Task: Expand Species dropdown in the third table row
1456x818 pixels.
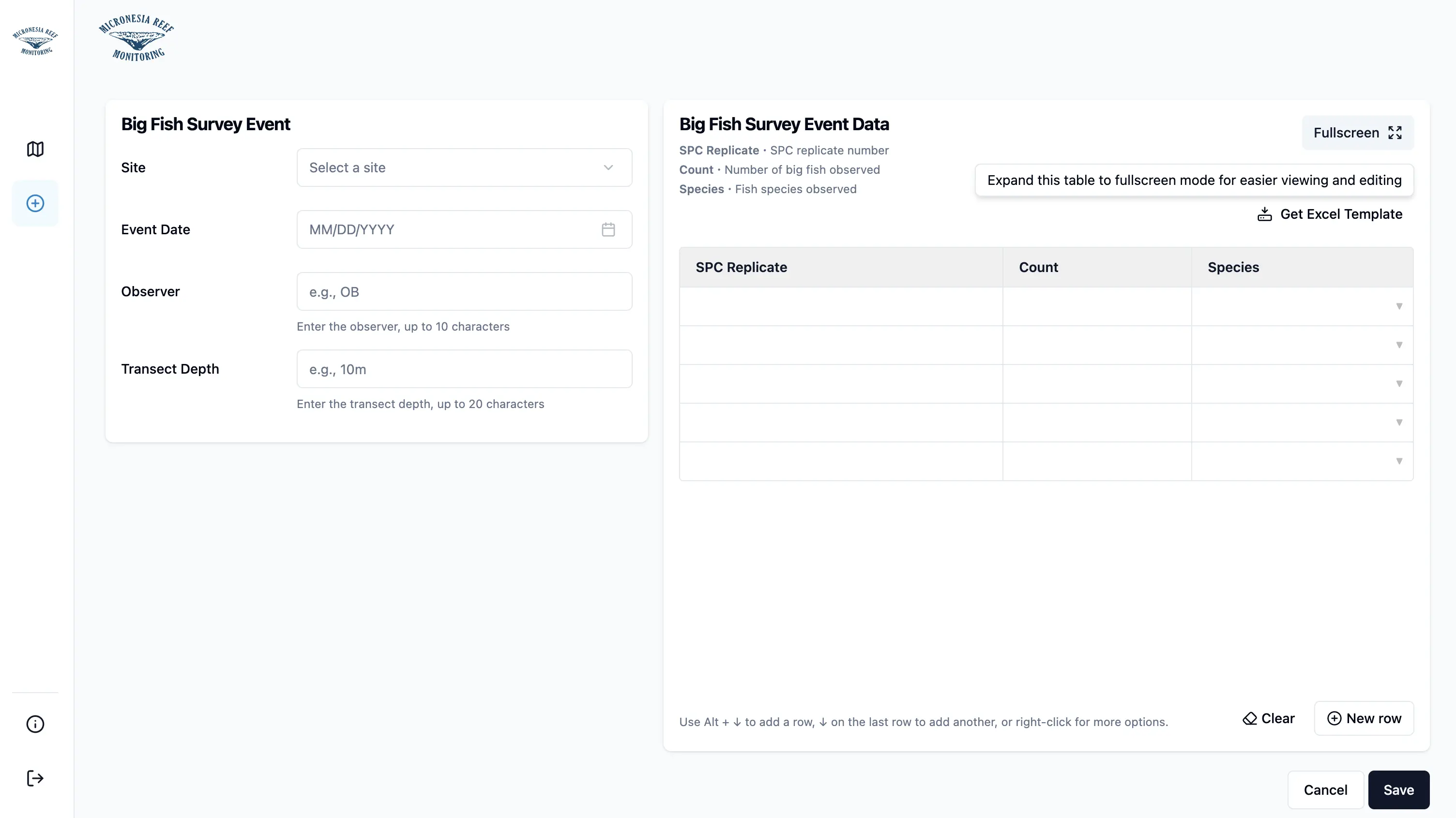Action: click(1399, 384)
